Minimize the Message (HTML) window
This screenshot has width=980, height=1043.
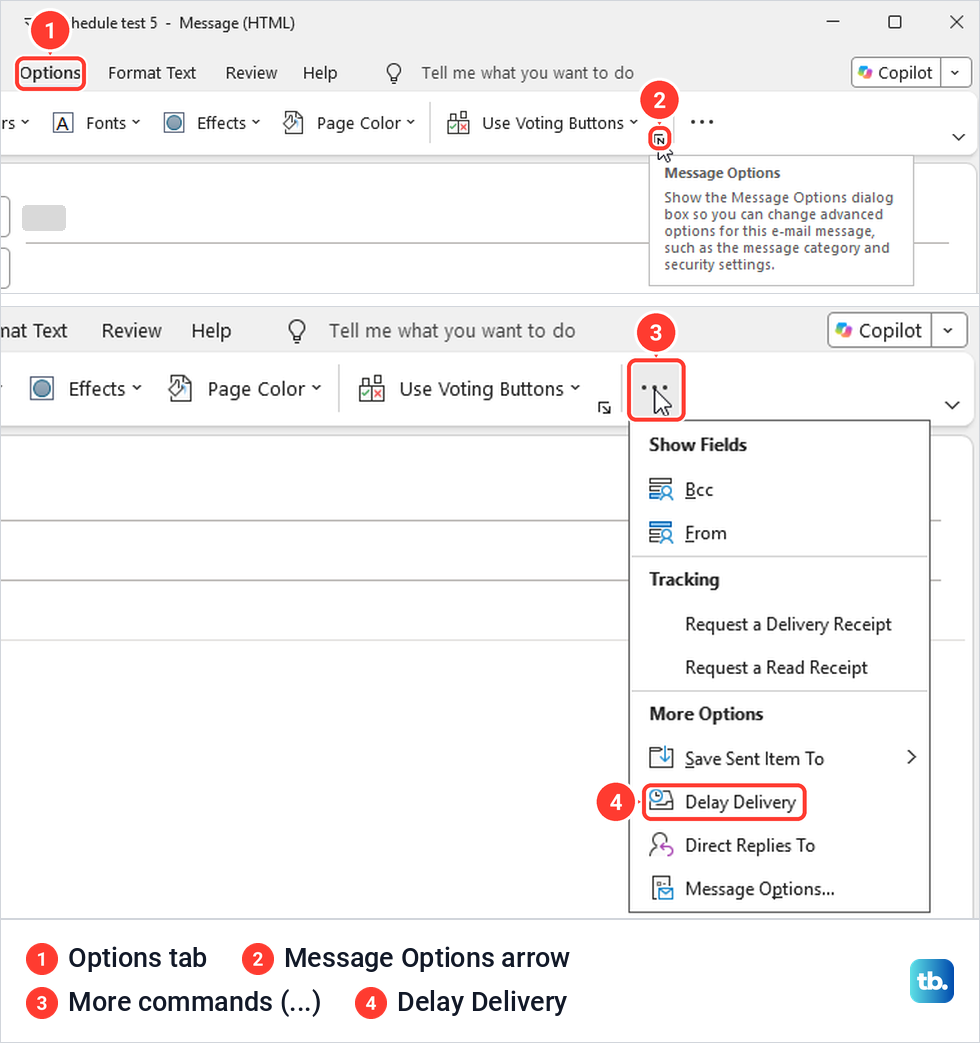click(x=833, y=22)
